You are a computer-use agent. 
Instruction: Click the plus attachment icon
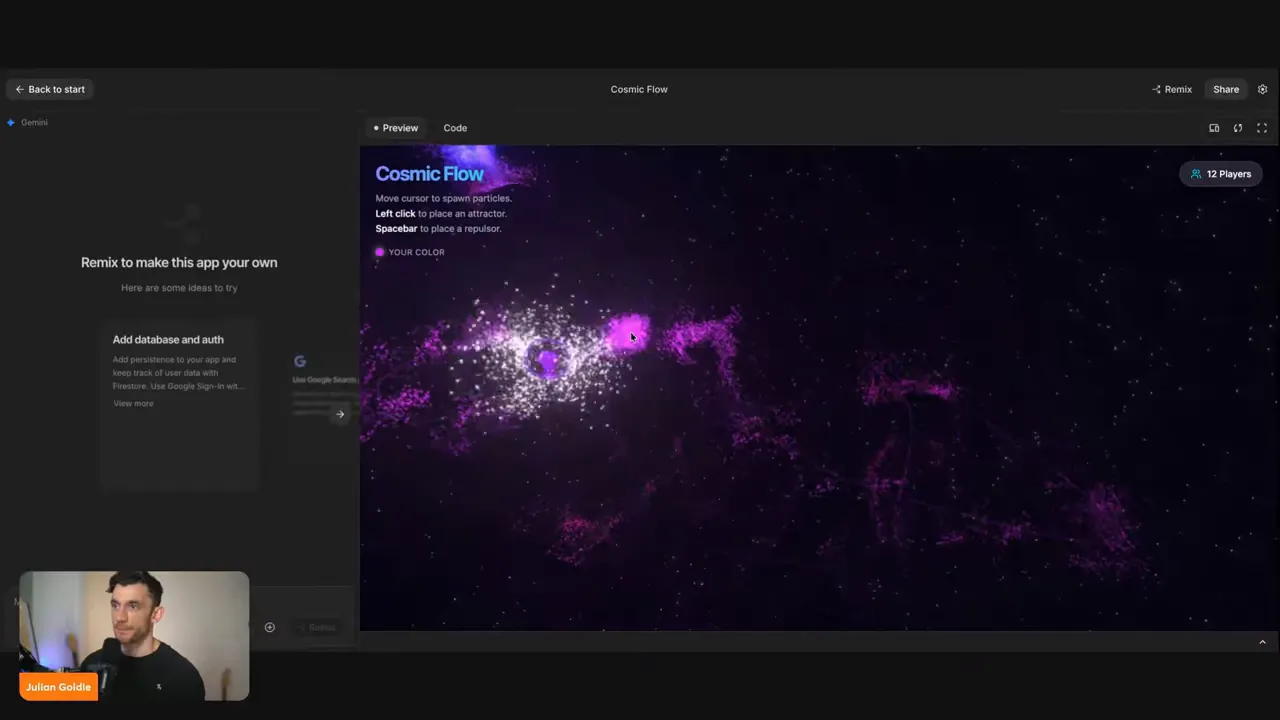269,627
